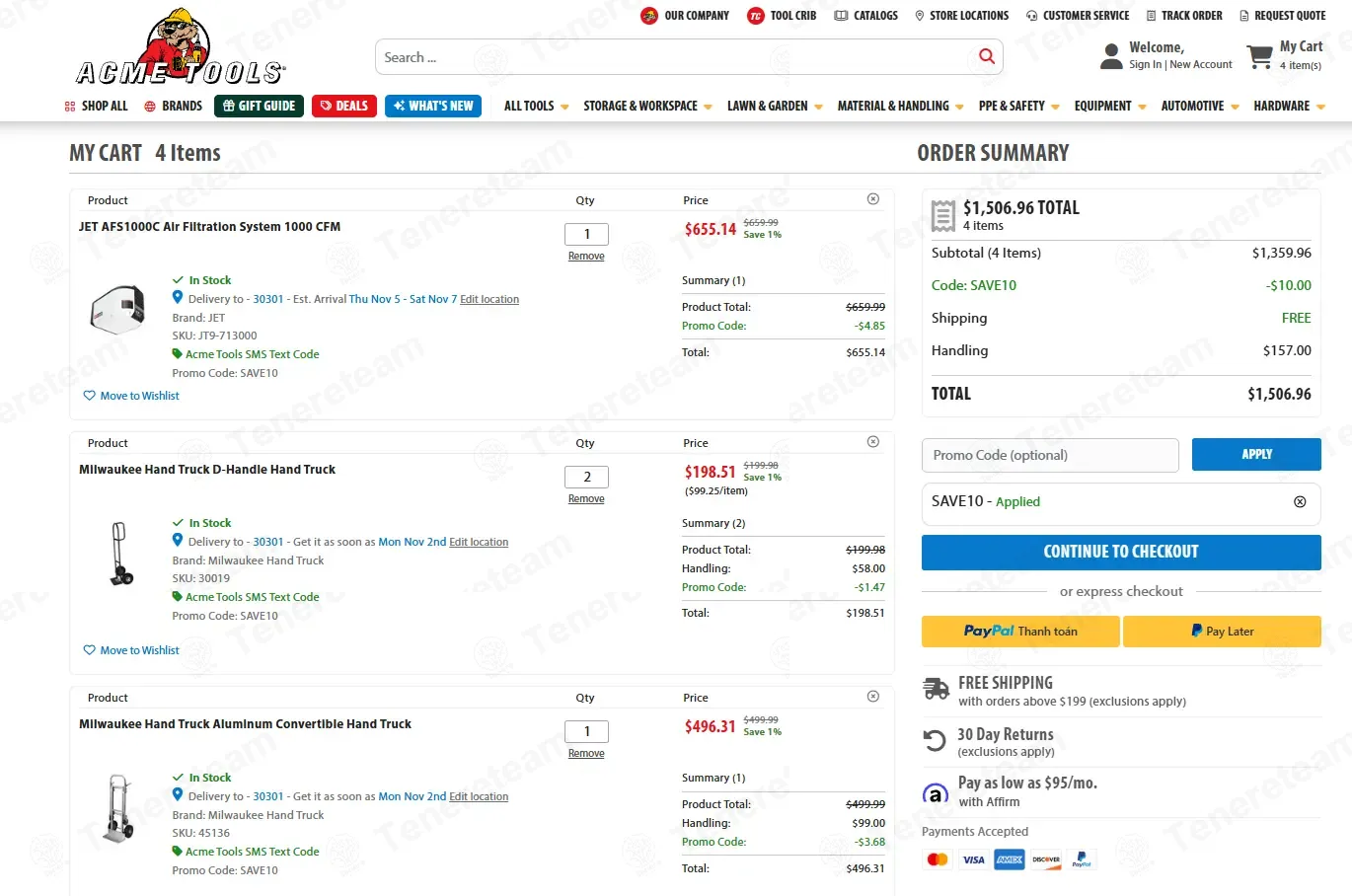1352x896 pixels.
Task: Click the Tool Crib icon link
Action: pyautogui.click(x=756, y=16)
